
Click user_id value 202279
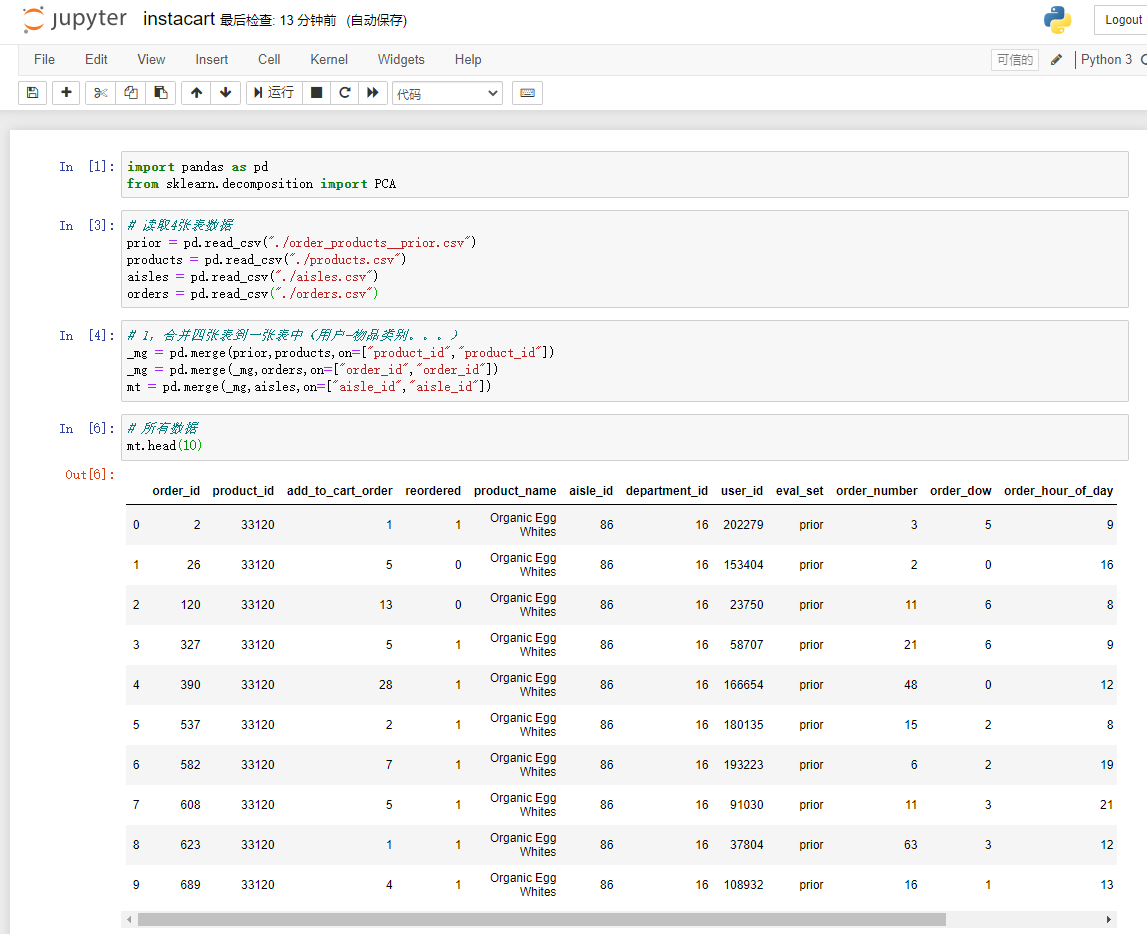click(743, 525)
